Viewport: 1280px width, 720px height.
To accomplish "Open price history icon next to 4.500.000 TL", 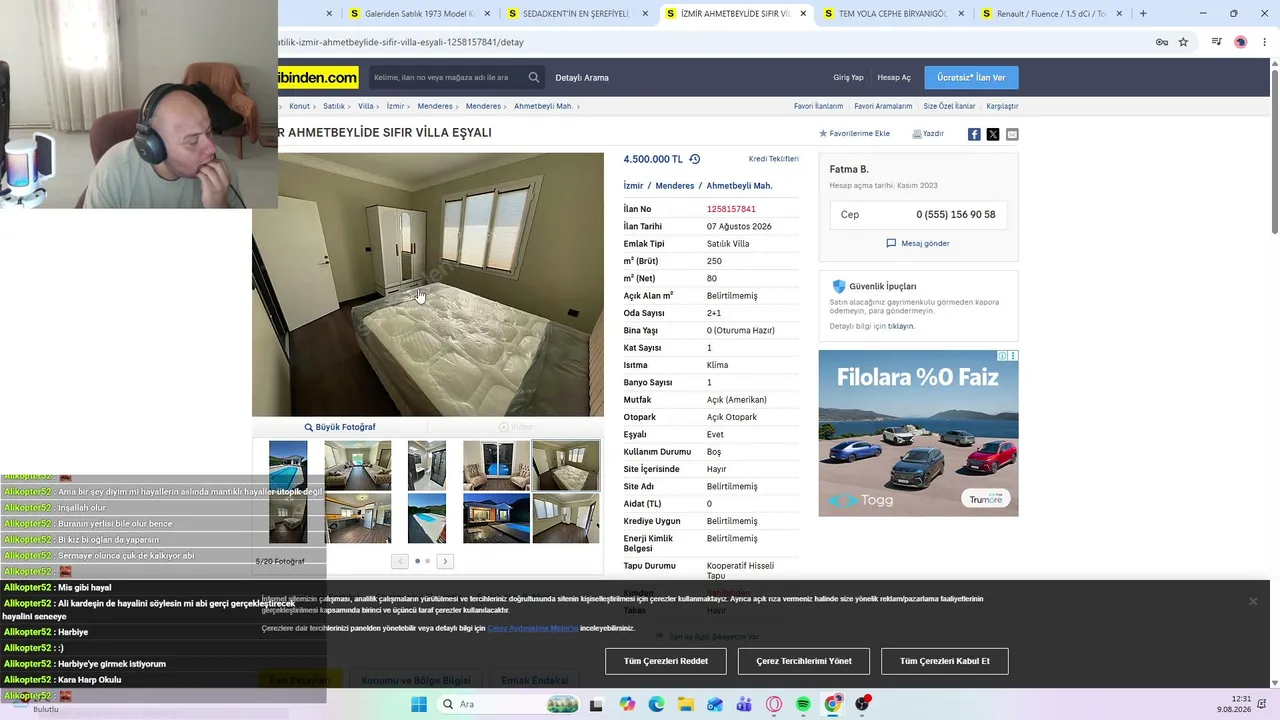I will coord(695,159).
